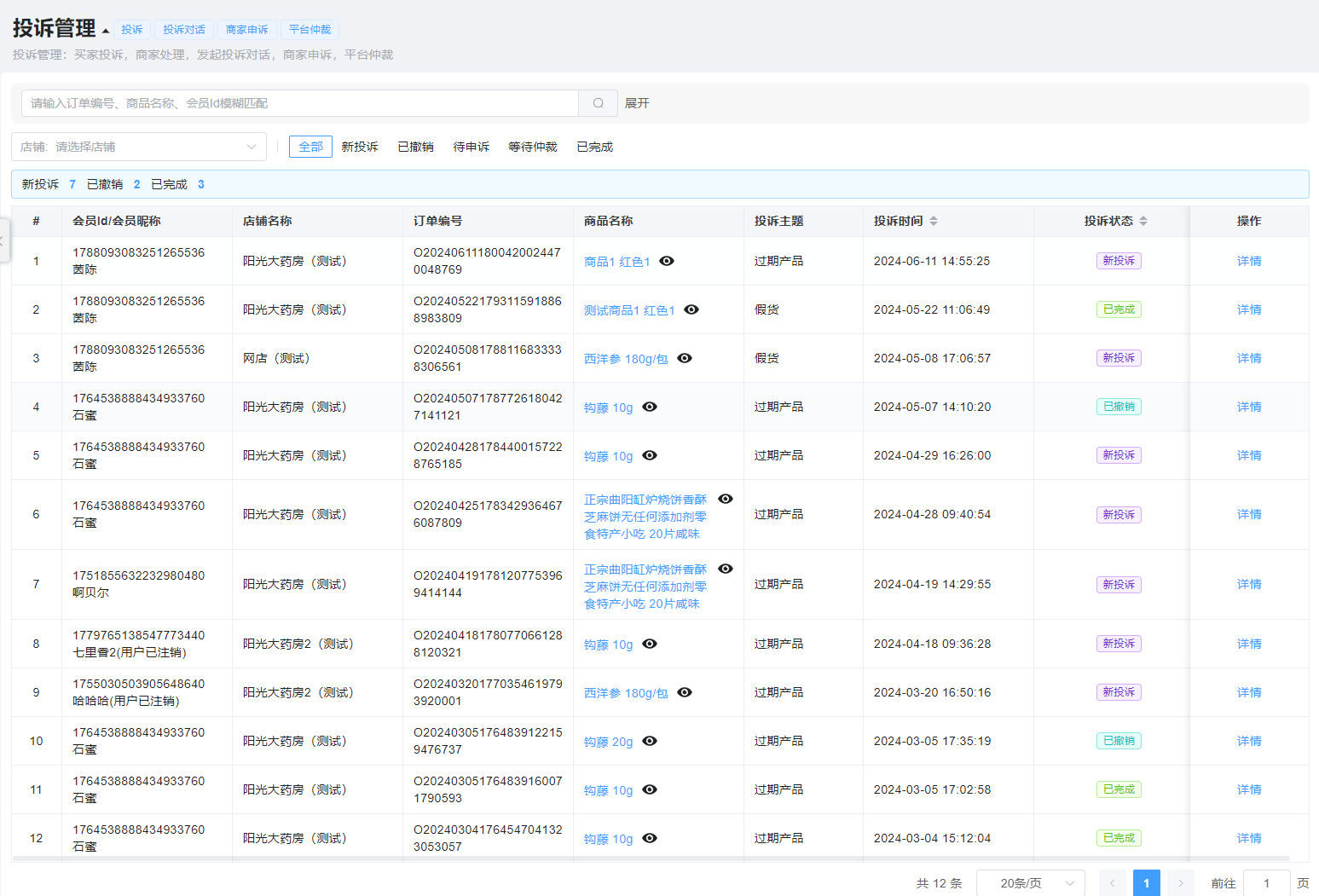Click eye icon in row 8 钩藤 10g
Image resolution: width=1319 pixels, height=896 pixels.
coord(650,644)
